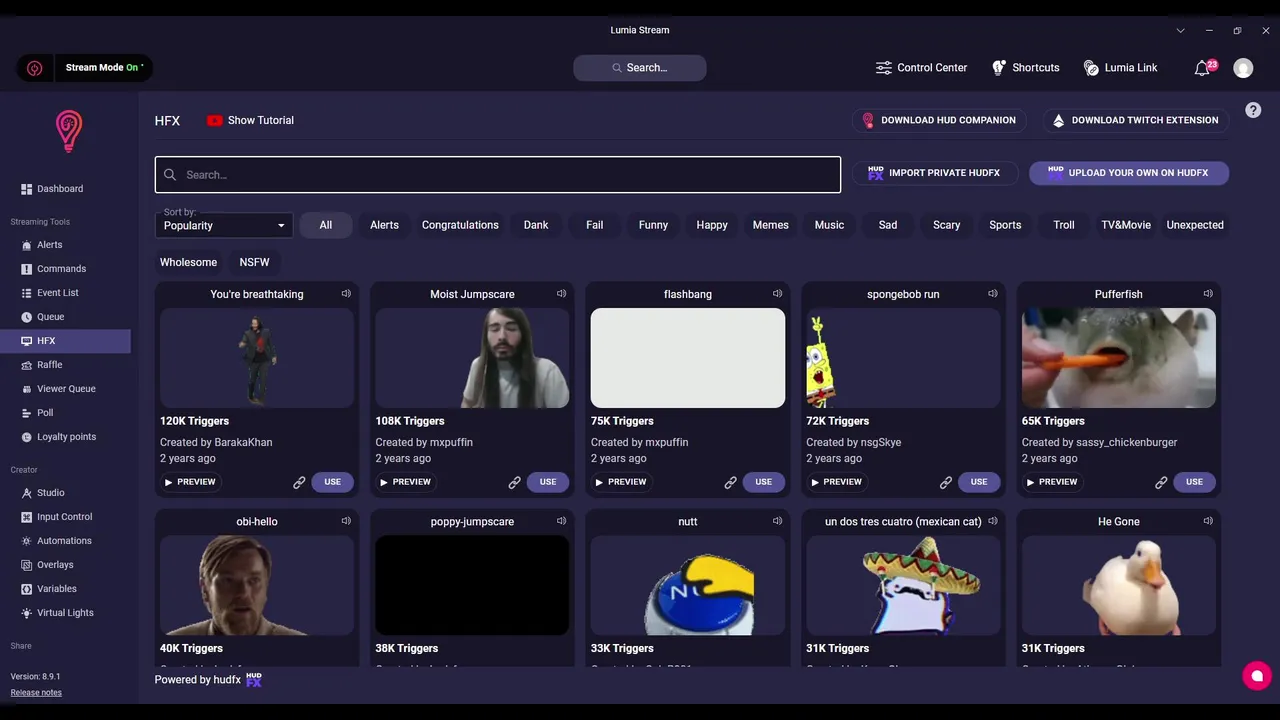The height and width of the screenshot is (720, 1280).
Task: Click the Lumia Stream lightbulb logo
Action: point(69,131)
